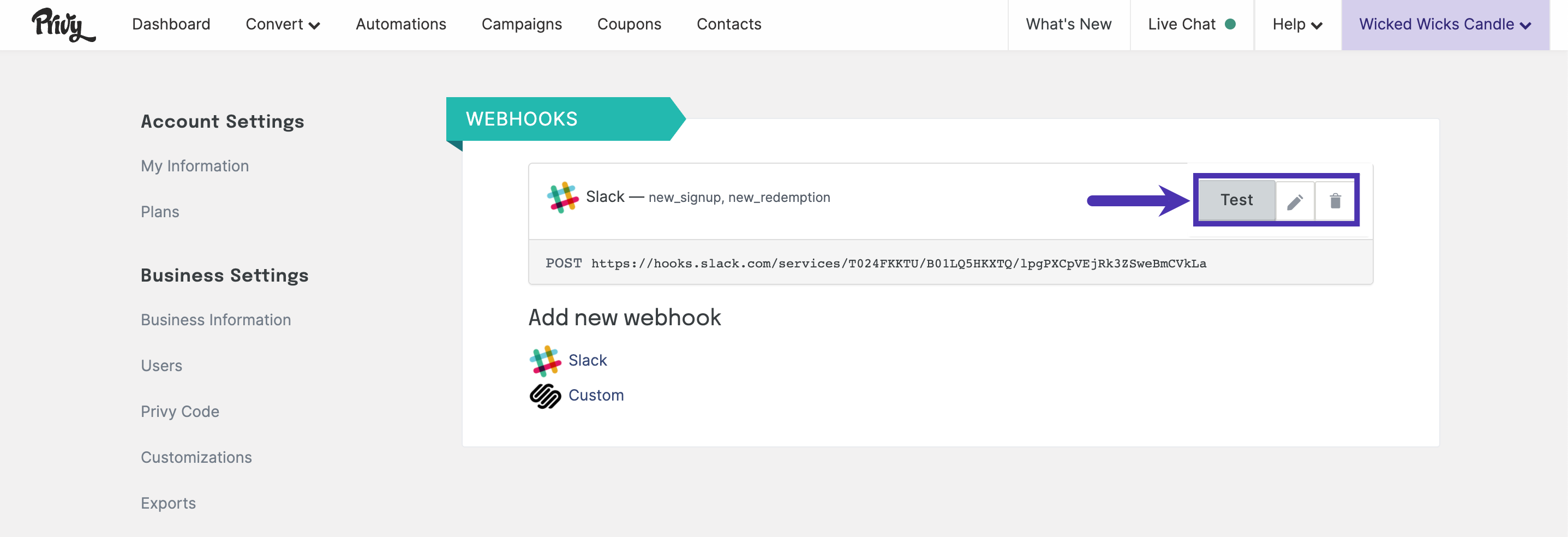Open the Wicked Wicks Candle account menu
Screen dimensions: 1568x537
[x=1445, y=25]
